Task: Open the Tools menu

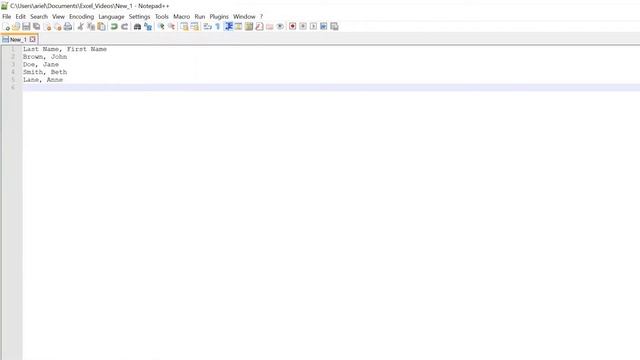Action: pos(162,17)
